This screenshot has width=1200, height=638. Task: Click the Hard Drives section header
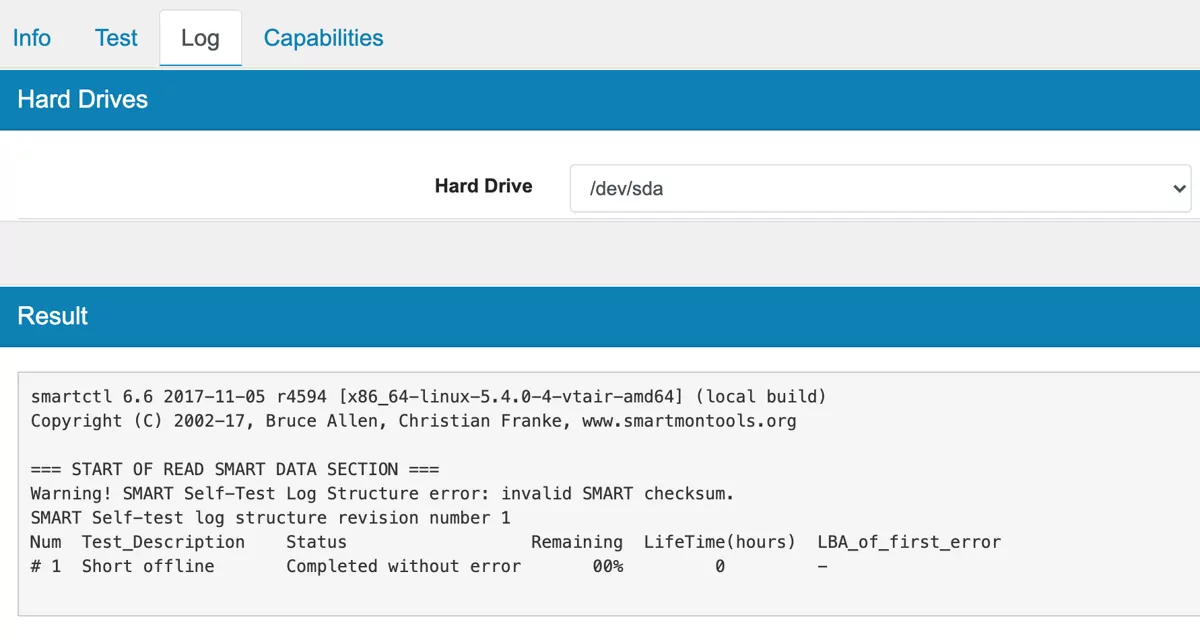(83, 100)
